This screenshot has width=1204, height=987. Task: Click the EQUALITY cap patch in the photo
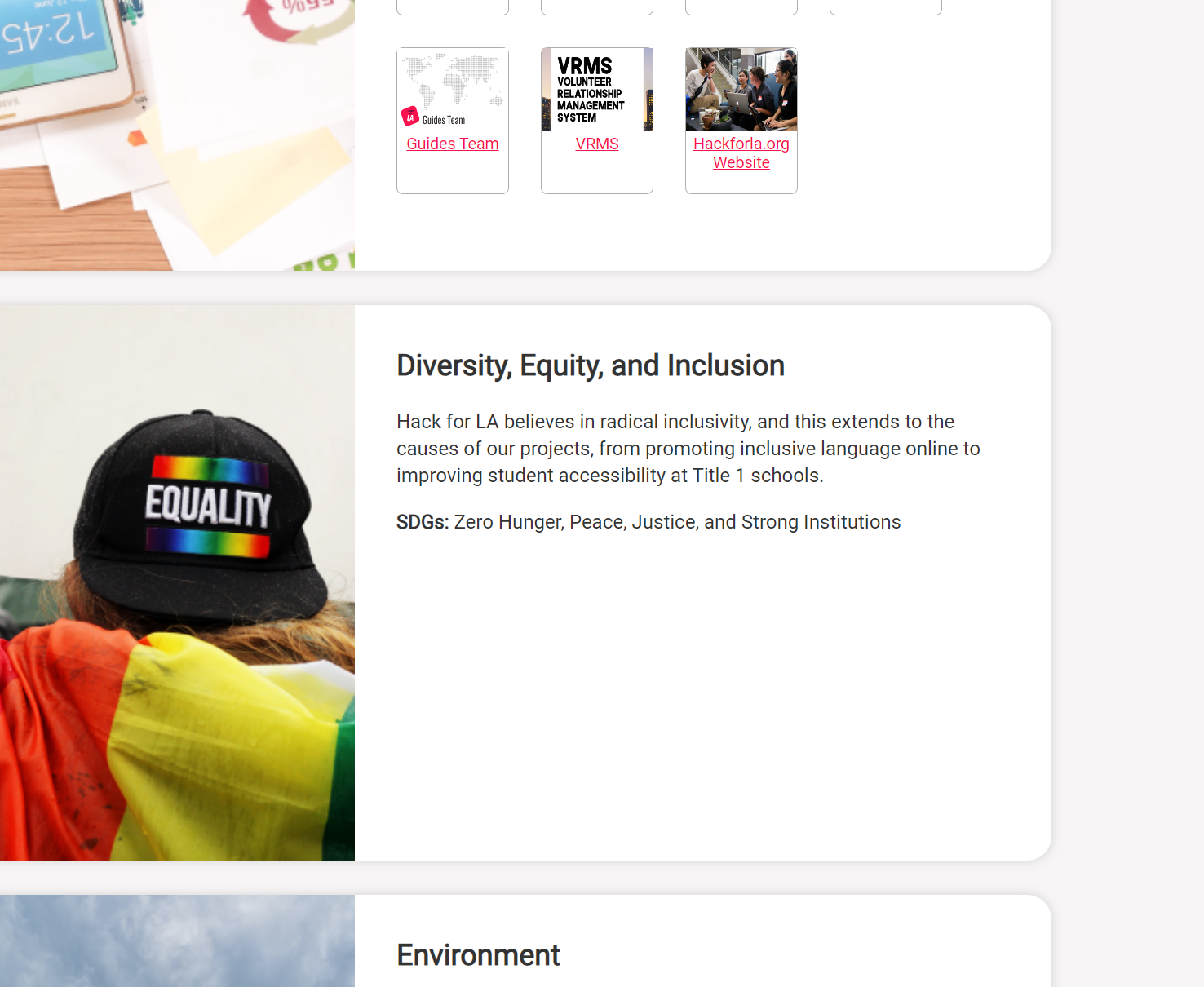tap(208, 507)
